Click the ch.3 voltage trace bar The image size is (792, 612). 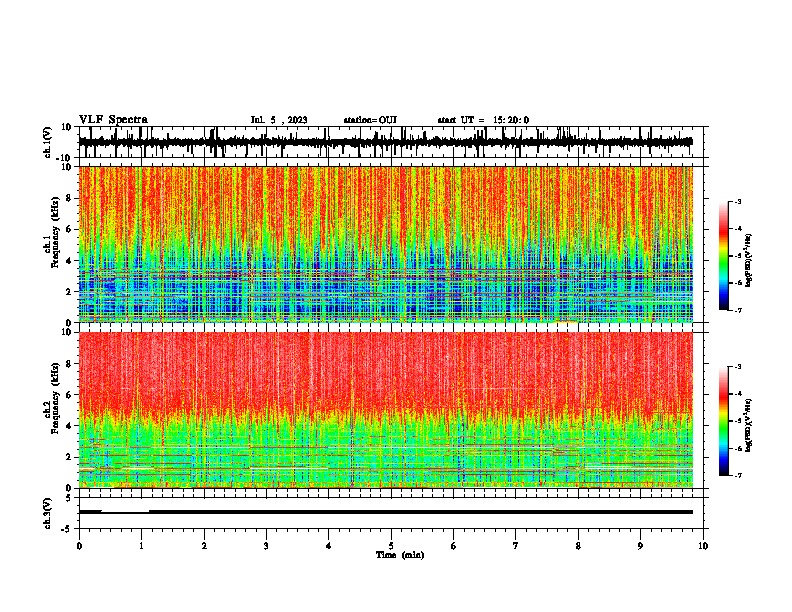point(385,512)
